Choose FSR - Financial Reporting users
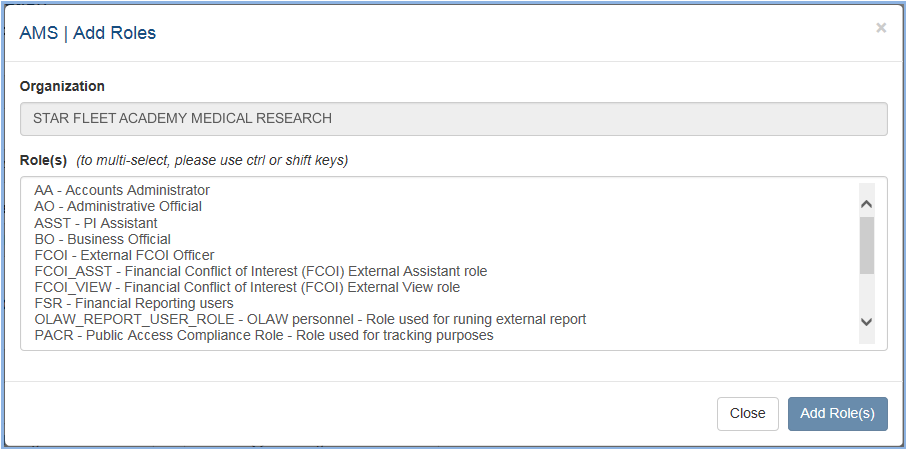 tap(134, 303)
